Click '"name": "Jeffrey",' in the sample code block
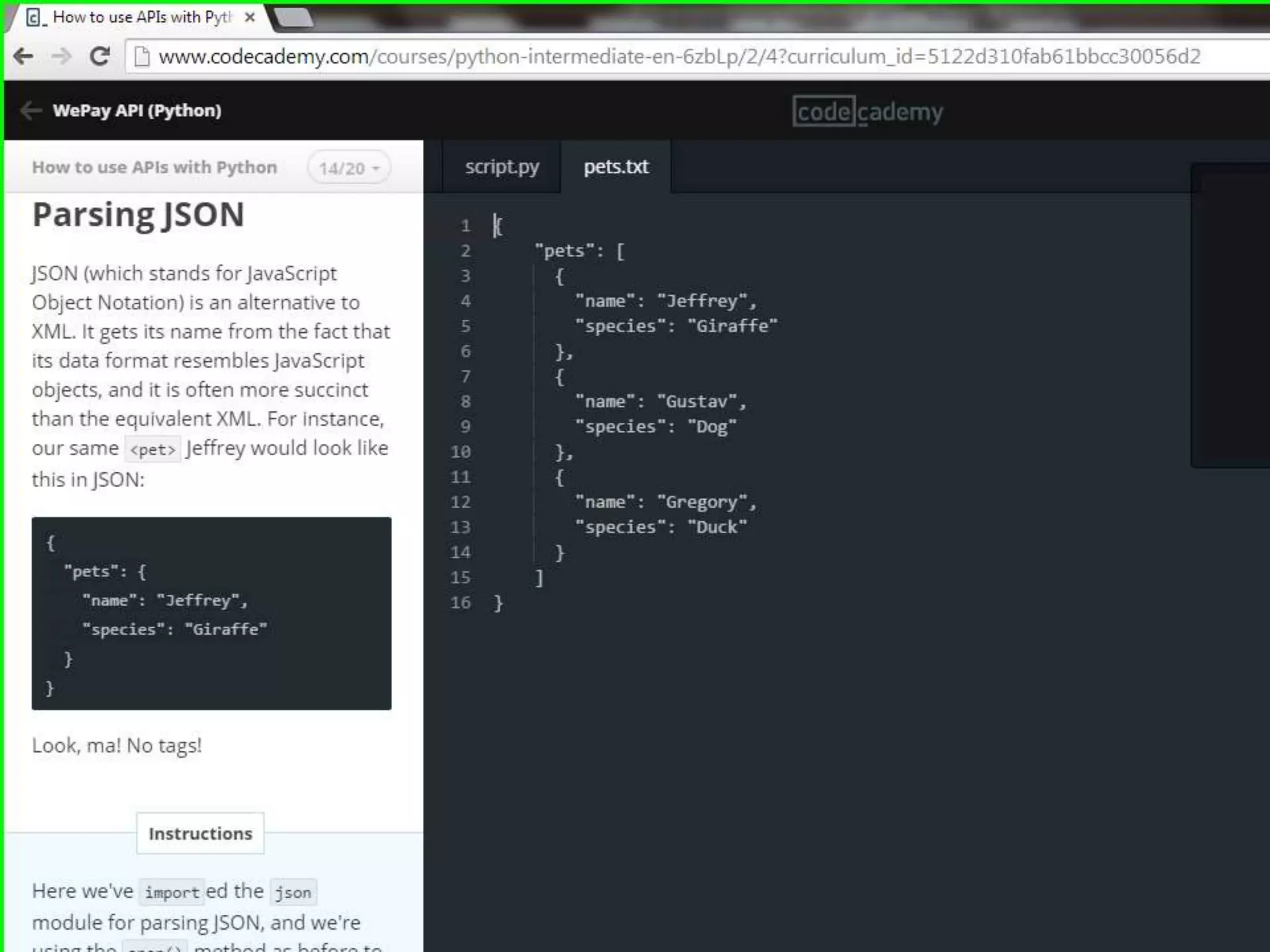 tap(165, 601)
